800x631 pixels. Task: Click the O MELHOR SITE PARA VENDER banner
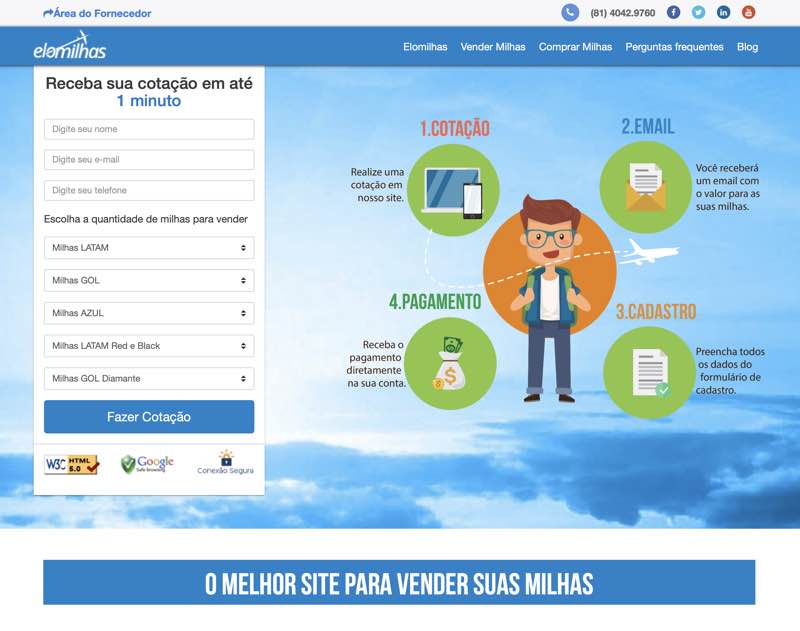399,583
